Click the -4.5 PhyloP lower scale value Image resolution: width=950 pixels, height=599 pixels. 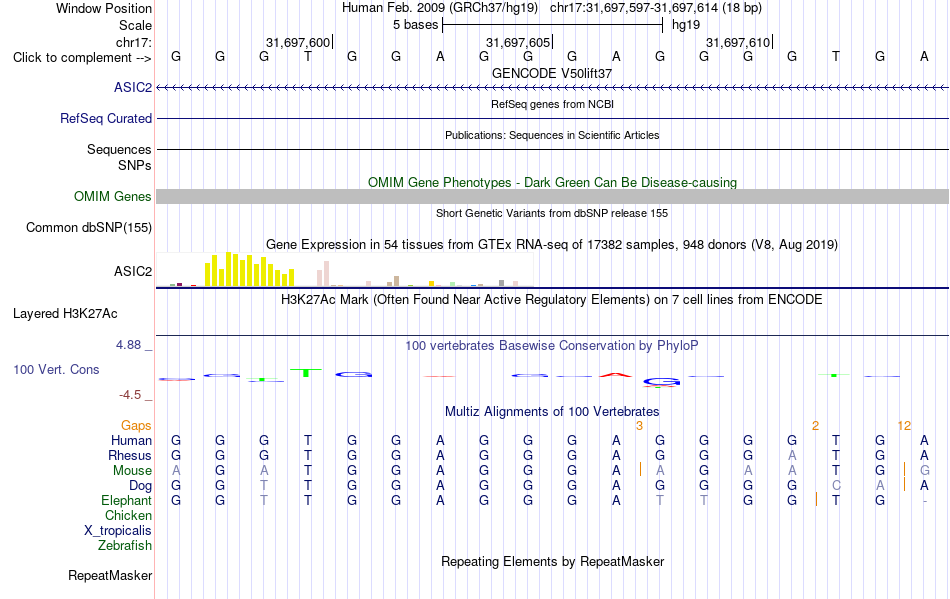pyautogui.click(x=130, y=395)
